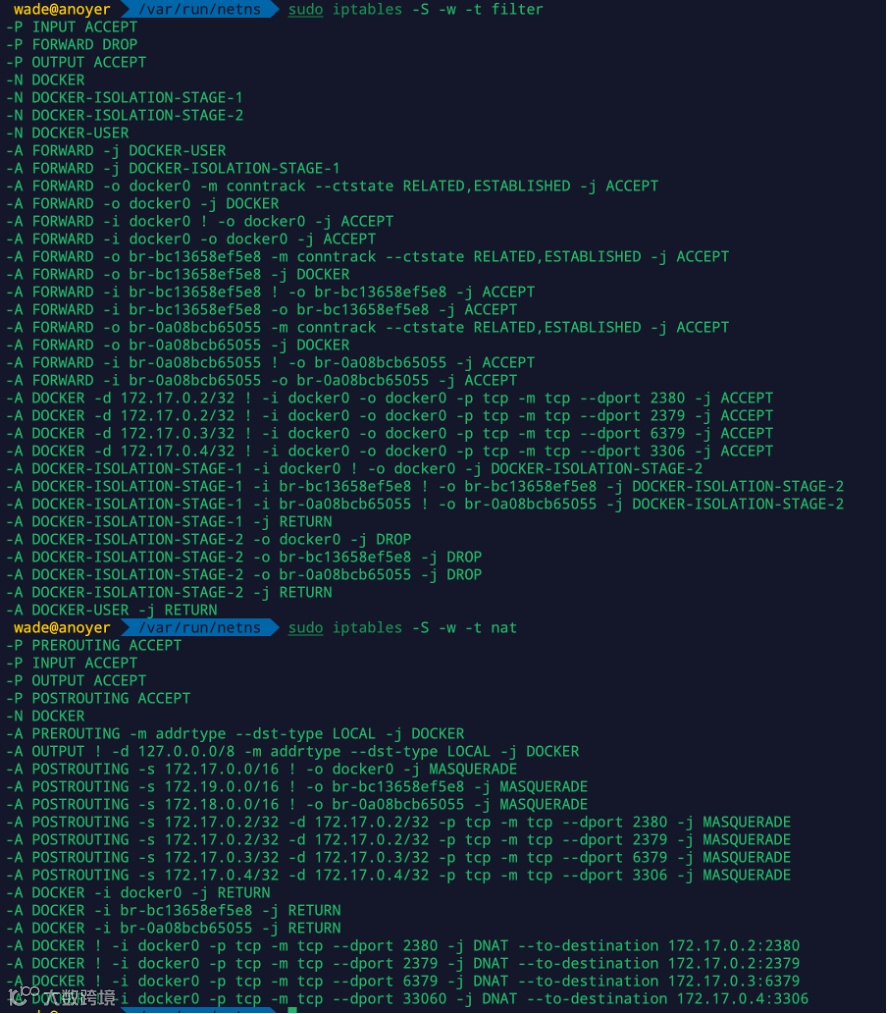The width and height of the screenshot is (887, 1014).
Task: Click '-A FORWARD -o br-0a08bcb65055 -j DOCKER'
Action: (178, 345)
